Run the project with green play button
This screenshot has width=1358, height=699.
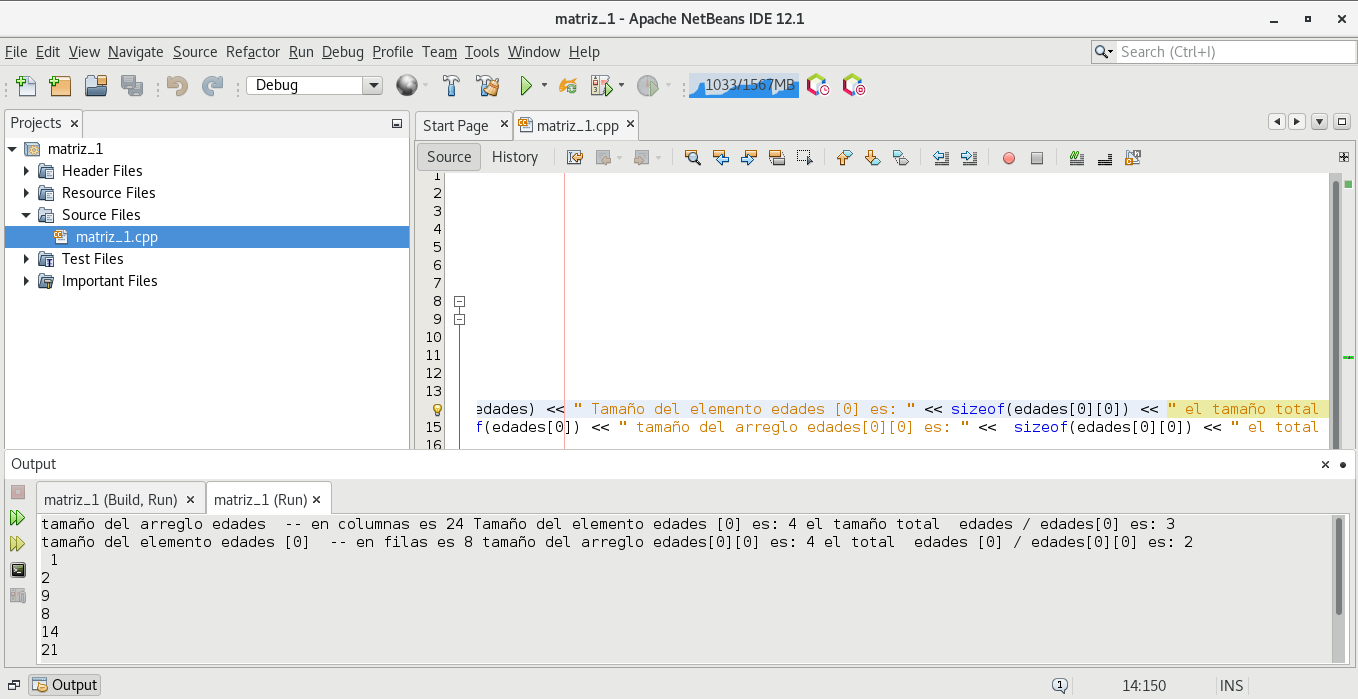point(525,86)
